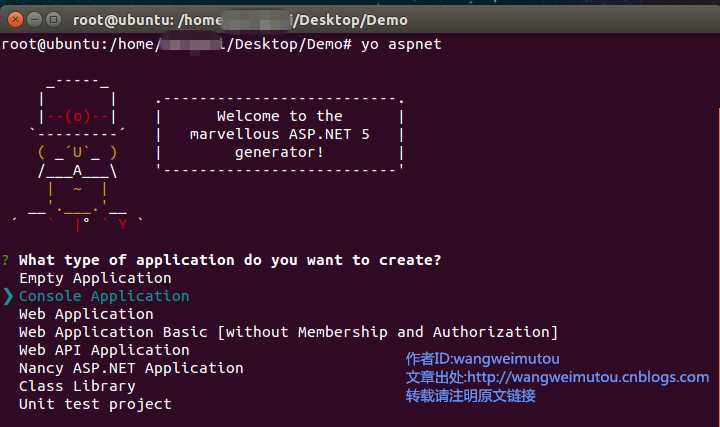Select Class Library option
The height and width of the screenshot is (427, 720).
click(x=77, y=386)
